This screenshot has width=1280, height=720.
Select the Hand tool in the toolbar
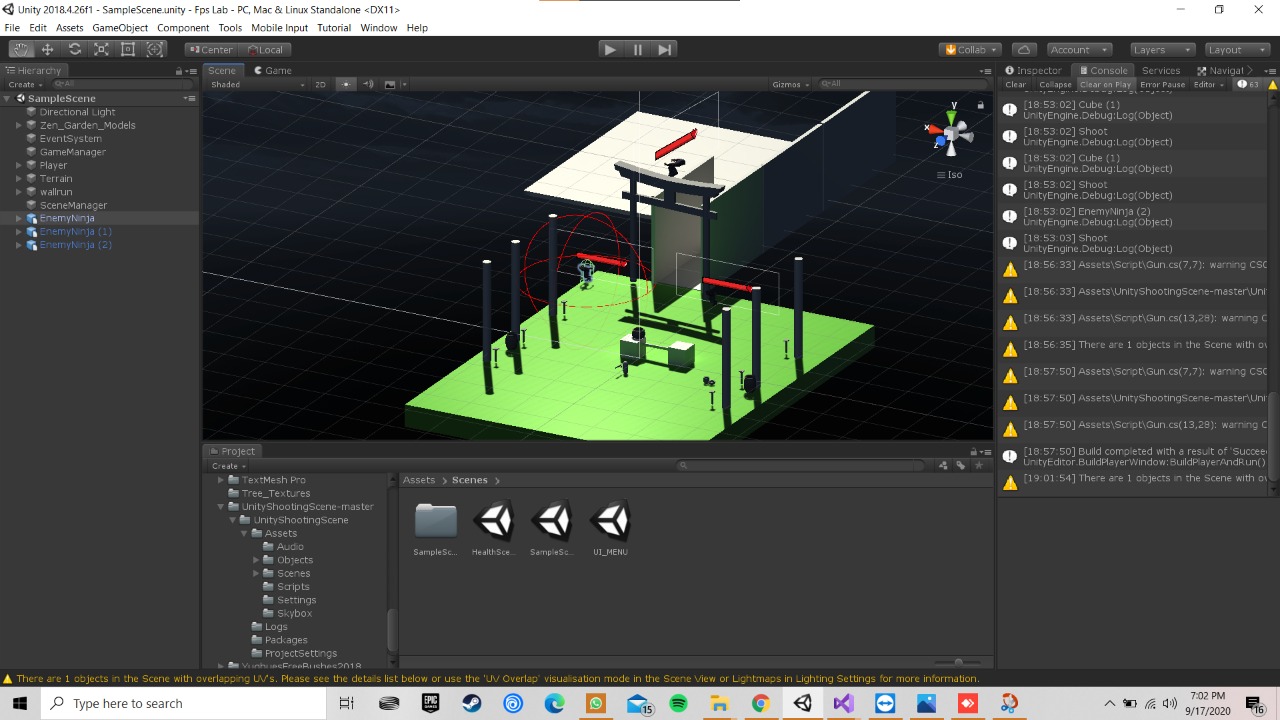(21, 49)
